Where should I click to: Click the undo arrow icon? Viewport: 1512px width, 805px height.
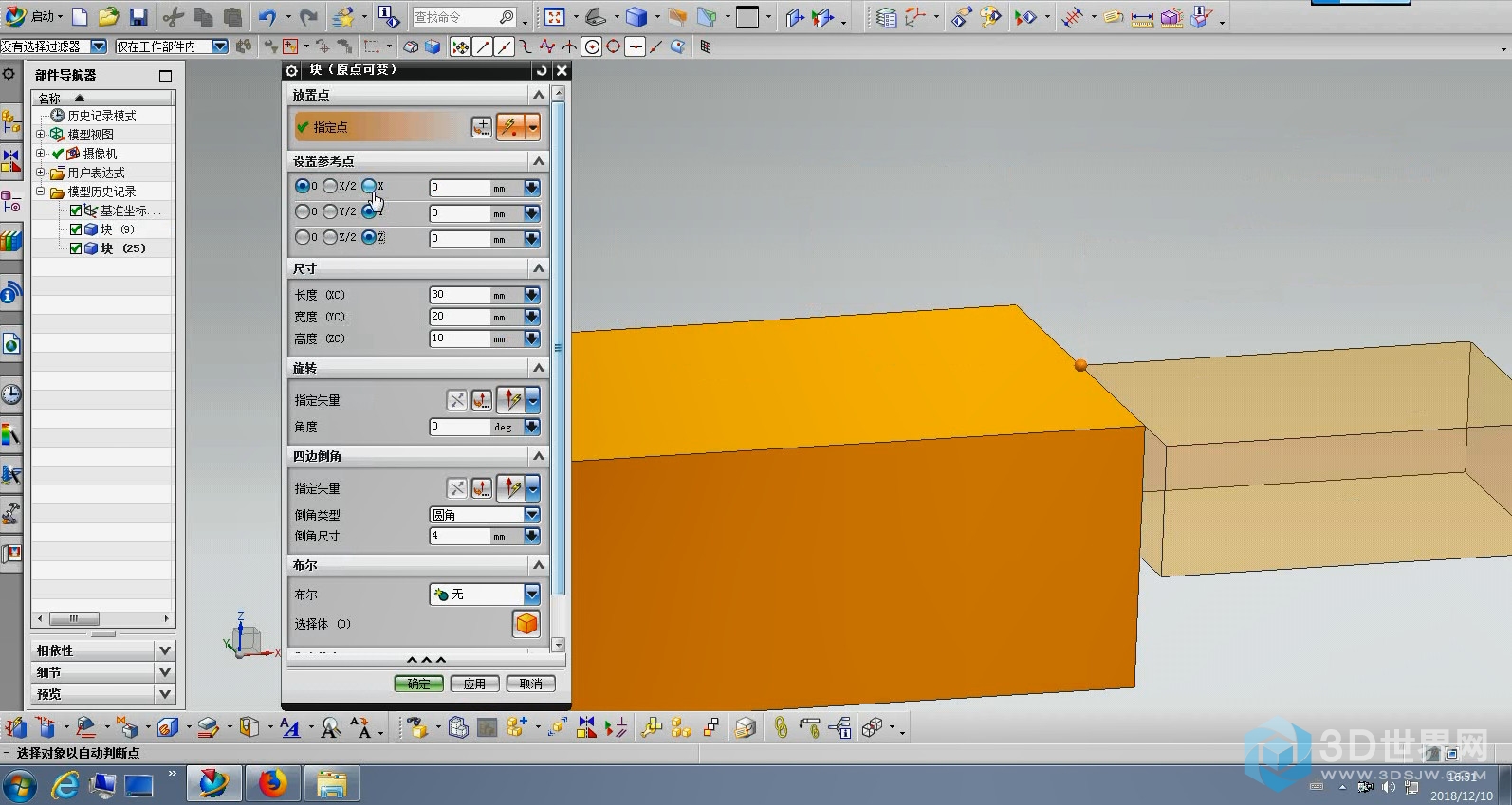pyautogui.click(x=268, y=17)
